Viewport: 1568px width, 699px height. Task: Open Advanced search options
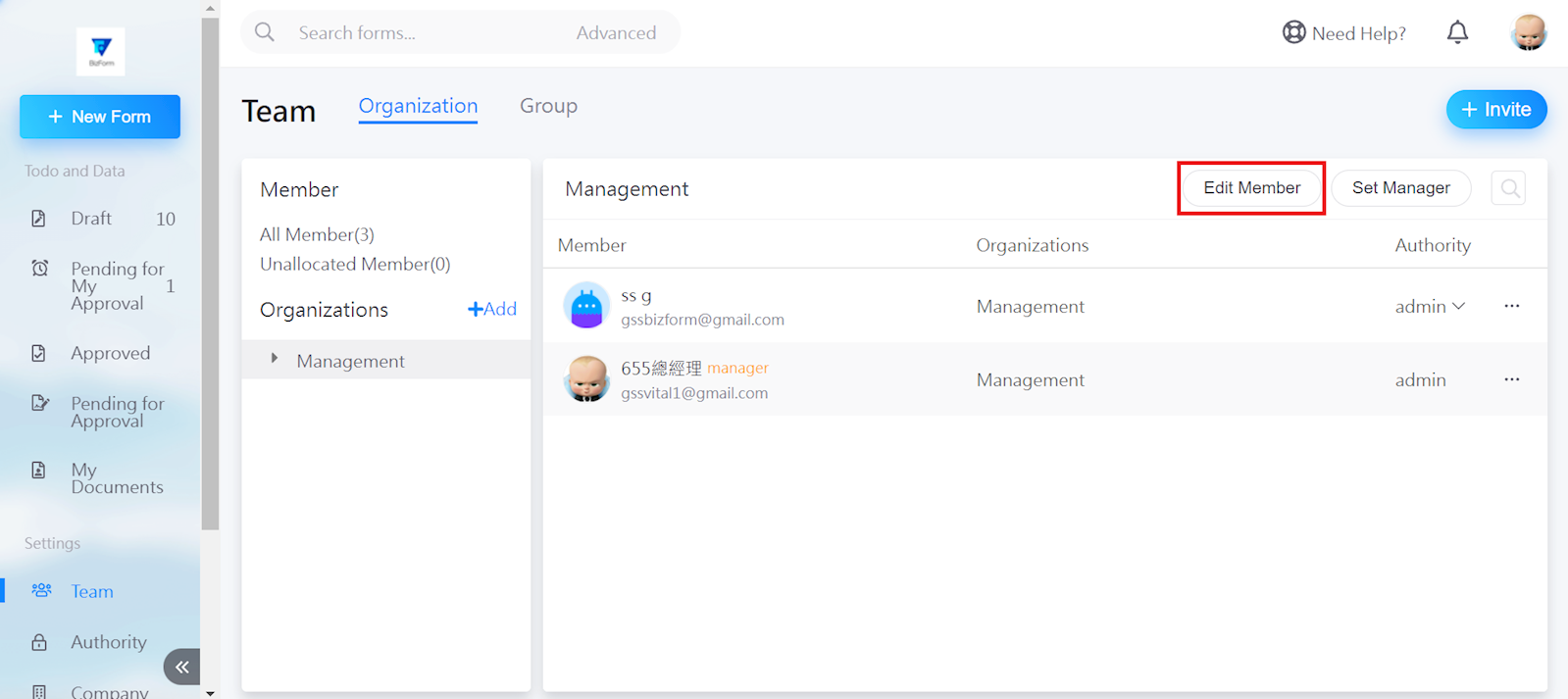[616, 32]
